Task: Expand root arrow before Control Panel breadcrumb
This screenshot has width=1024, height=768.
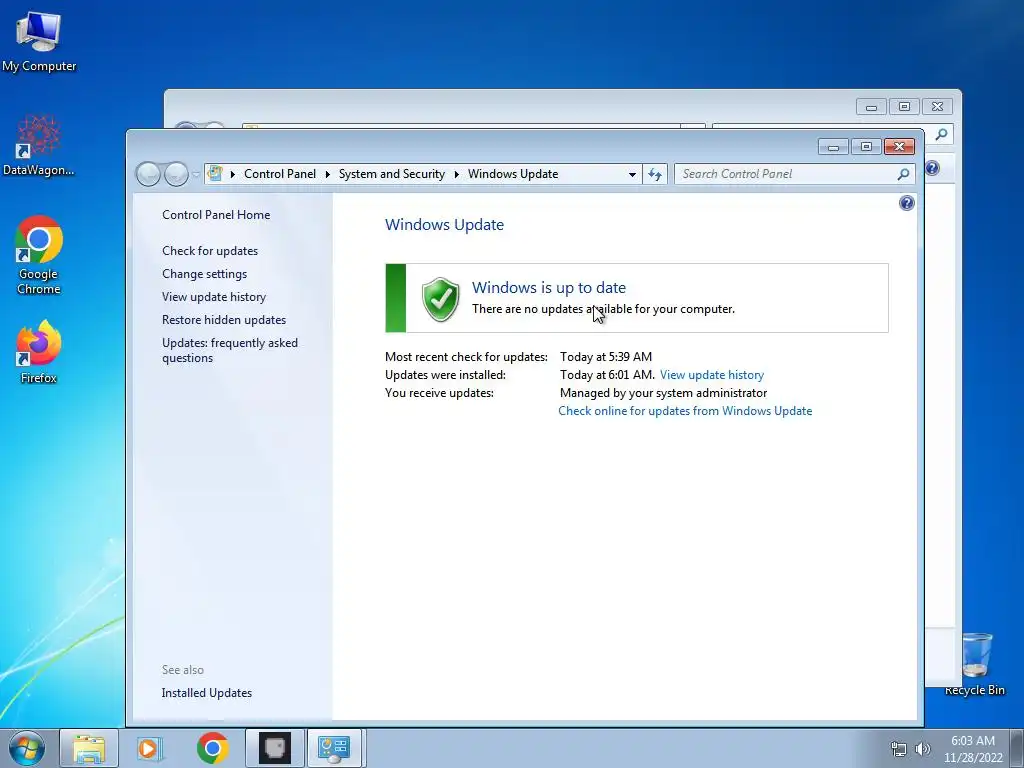Action: tap(232, 174)
